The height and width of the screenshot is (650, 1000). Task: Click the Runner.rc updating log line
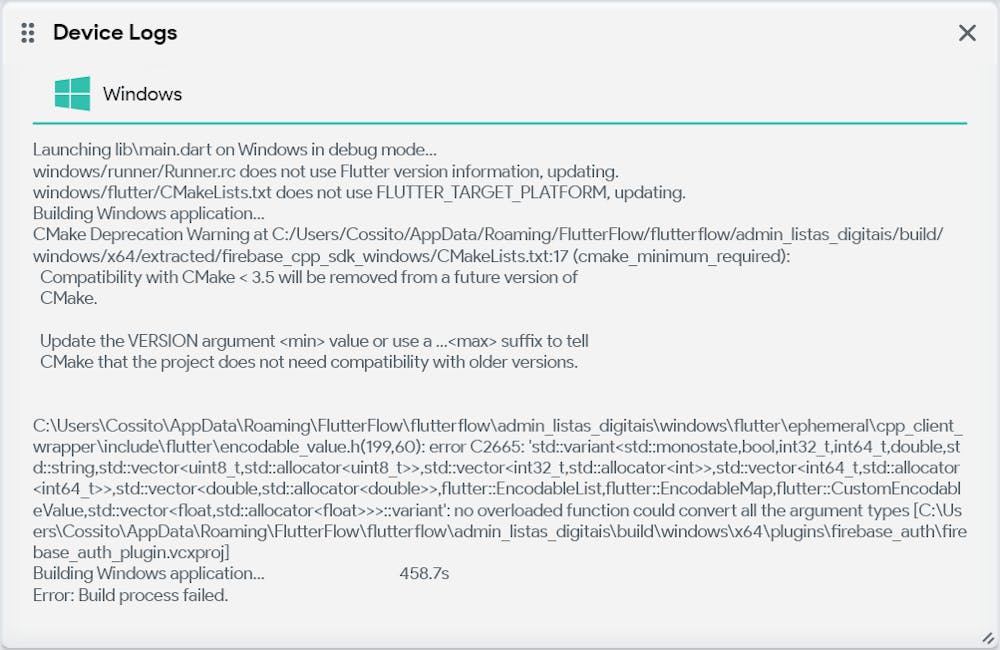click(326, 171)
